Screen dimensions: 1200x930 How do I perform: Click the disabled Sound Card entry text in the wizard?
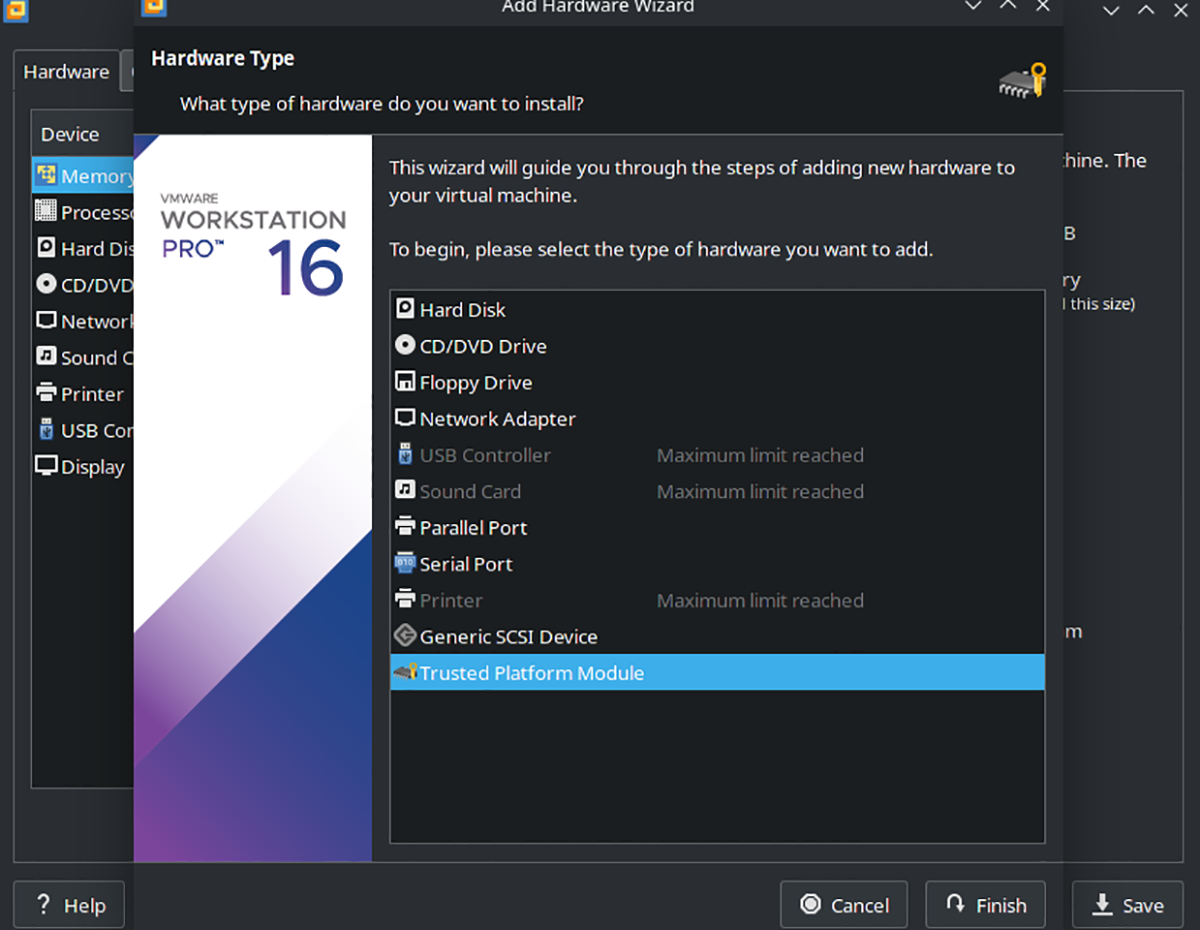(x=470, y=491)
